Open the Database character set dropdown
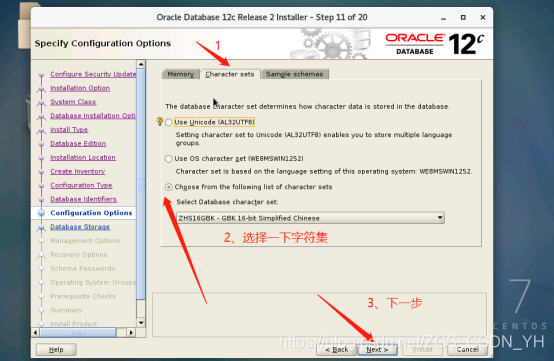 click(310, 218)
